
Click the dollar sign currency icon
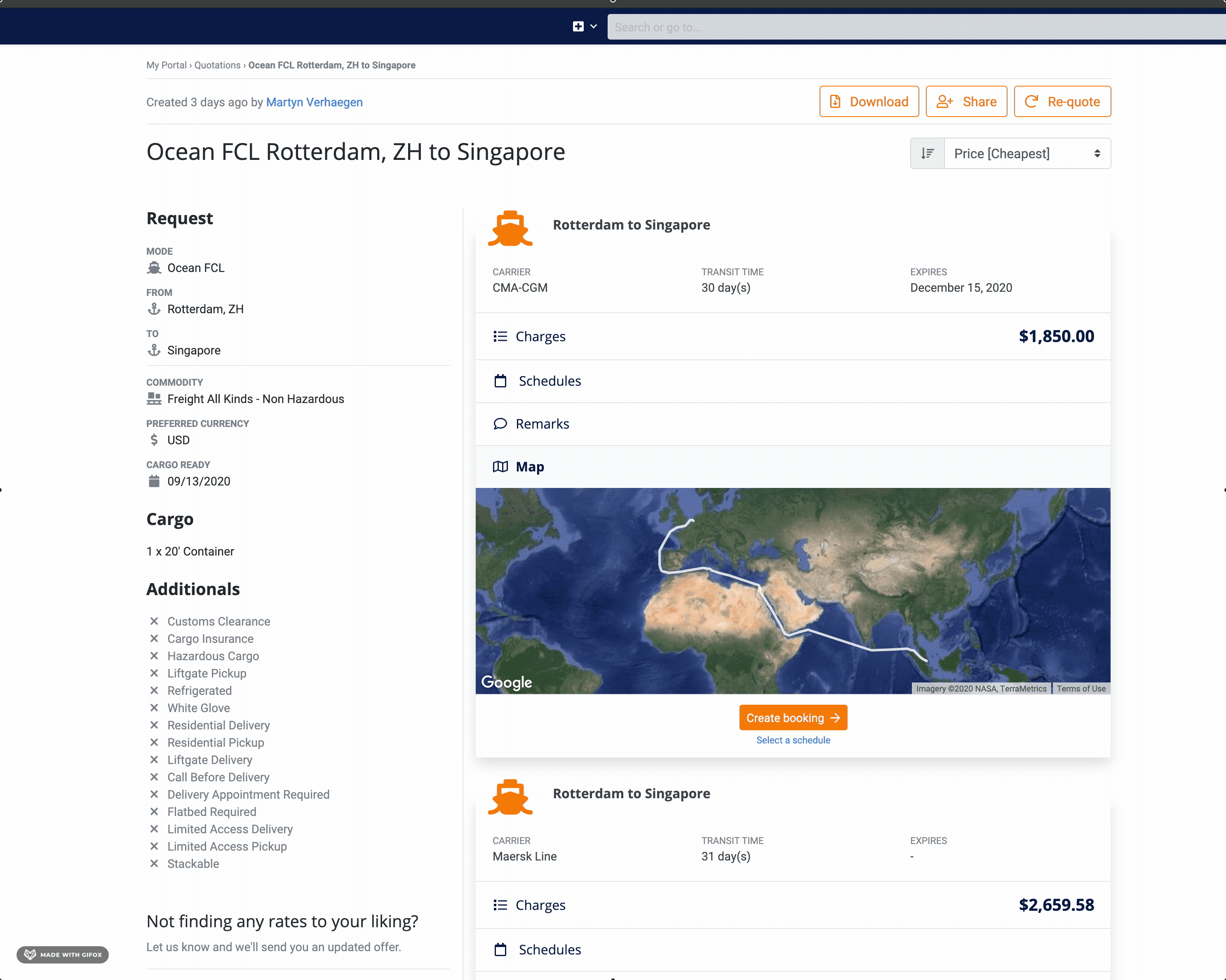[153, 440]
